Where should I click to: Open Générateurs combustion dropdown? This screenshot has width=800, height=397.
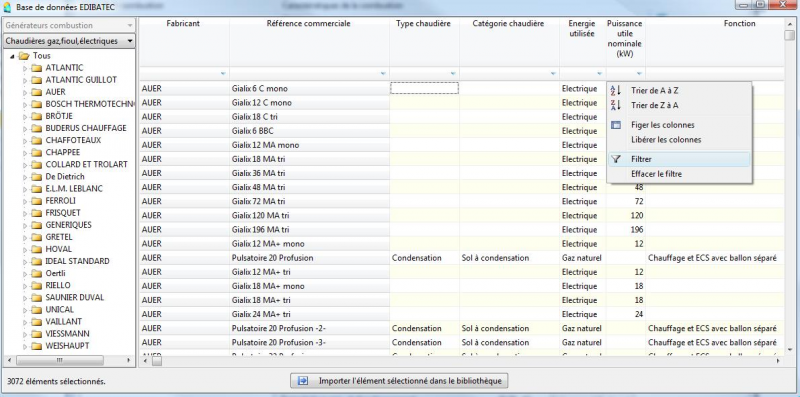(69, 25)
